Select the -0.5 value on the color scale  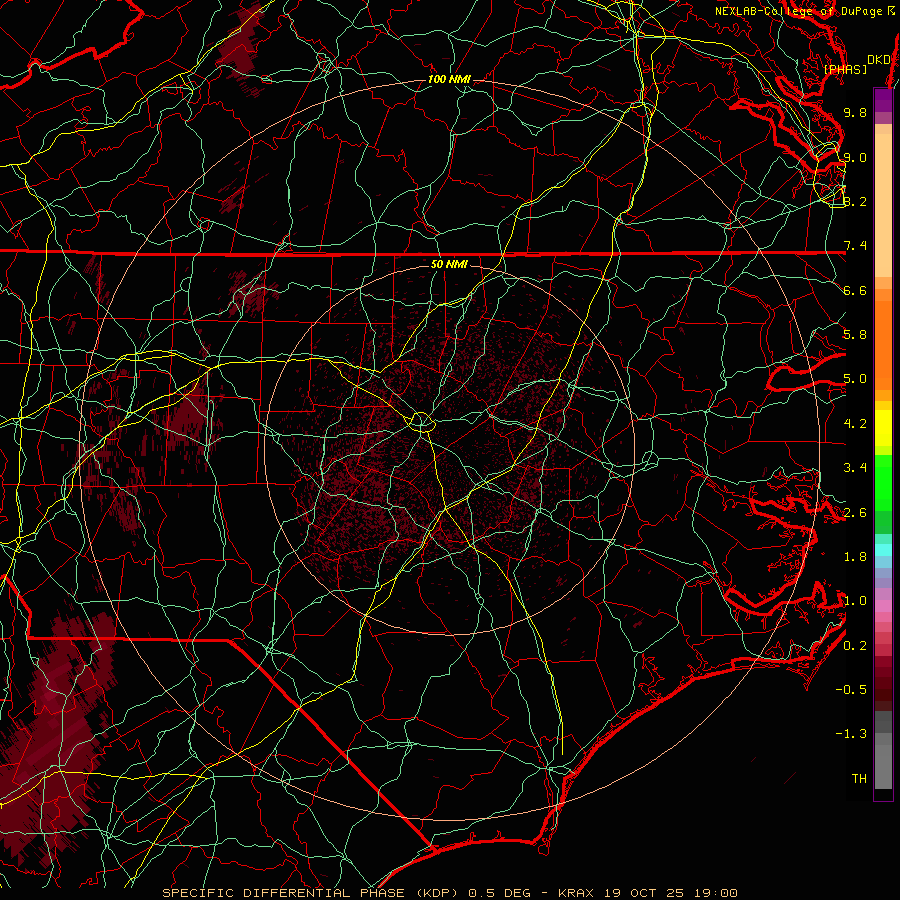[851, 690]
